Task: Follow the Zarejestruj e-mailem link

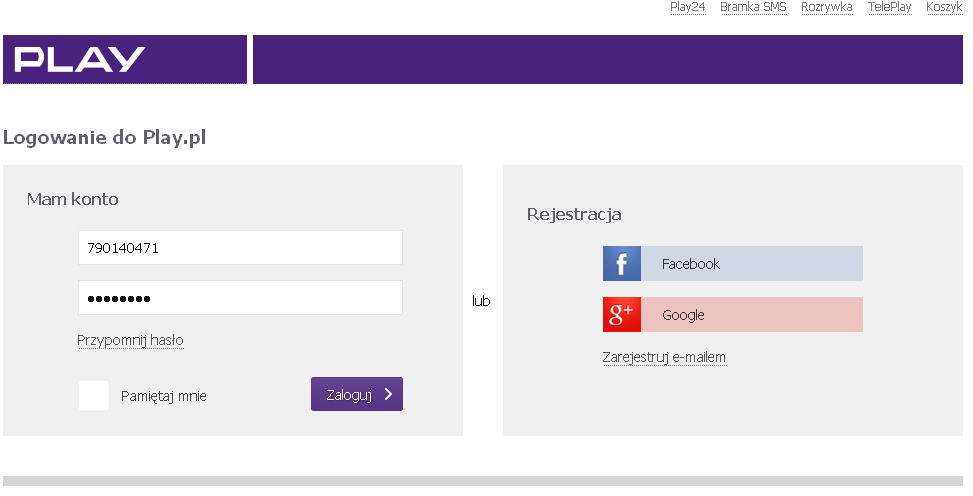Action: pyautogui.click(x=664, y=358)
